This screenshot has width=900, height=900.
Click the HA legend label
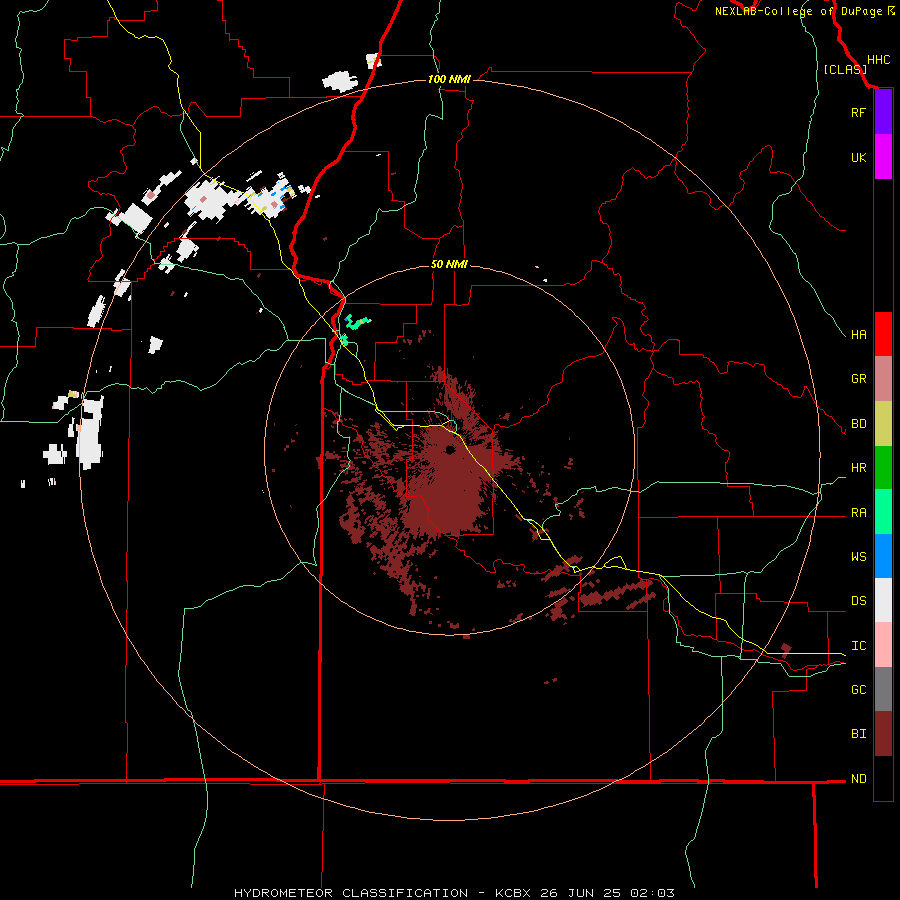(x=858, y=335)
